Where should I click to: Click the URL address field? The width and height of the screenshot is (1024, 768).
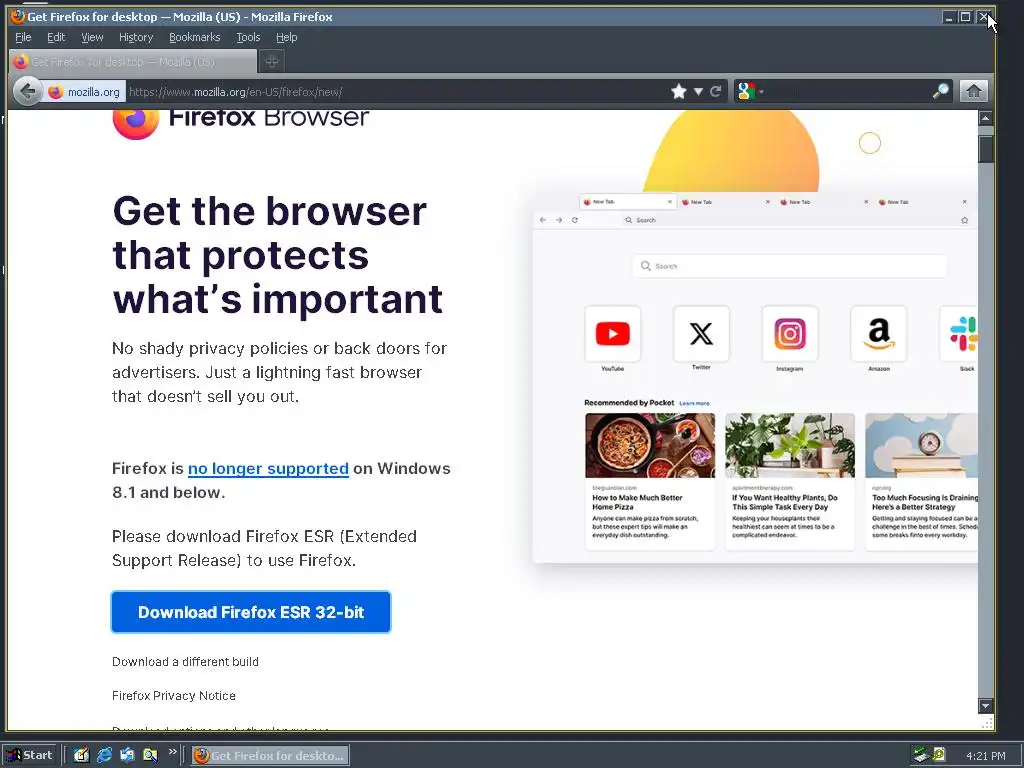395,92
